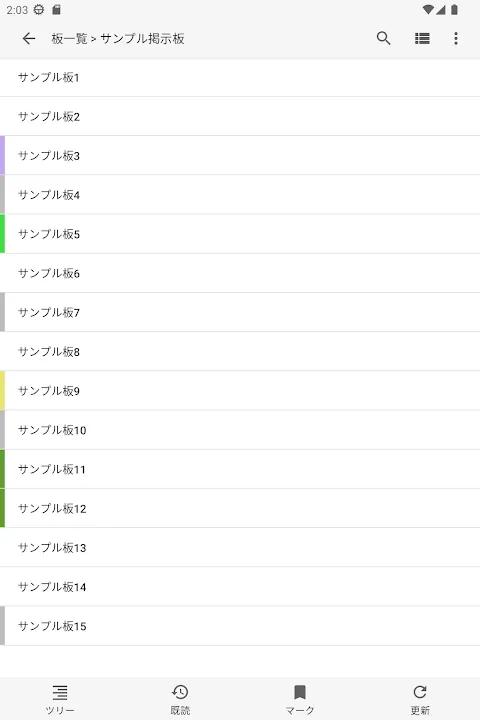Click the purple marker on サンプル板3
Image resolution: width=480 pixels, height=720 pixels.
tap(2, 156)
